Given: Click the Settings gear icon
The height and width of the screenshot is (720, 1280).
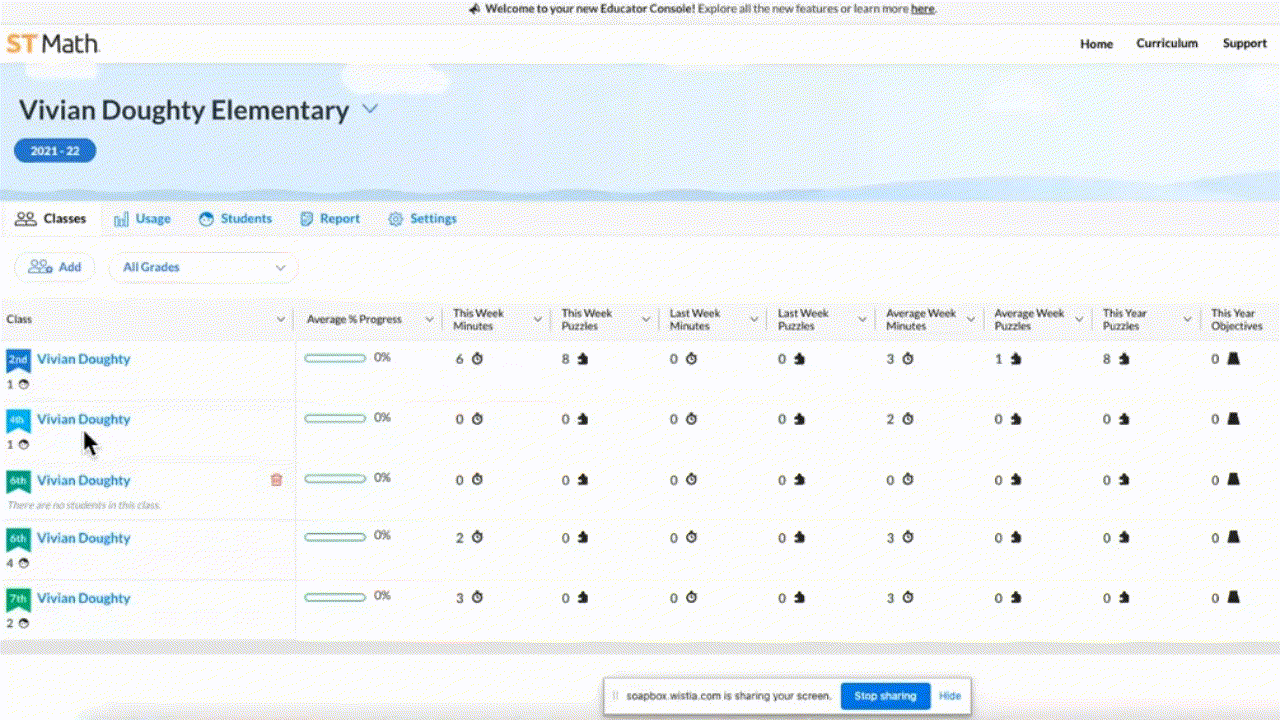Looking at the screenshot, I should (x=395, y=219).
